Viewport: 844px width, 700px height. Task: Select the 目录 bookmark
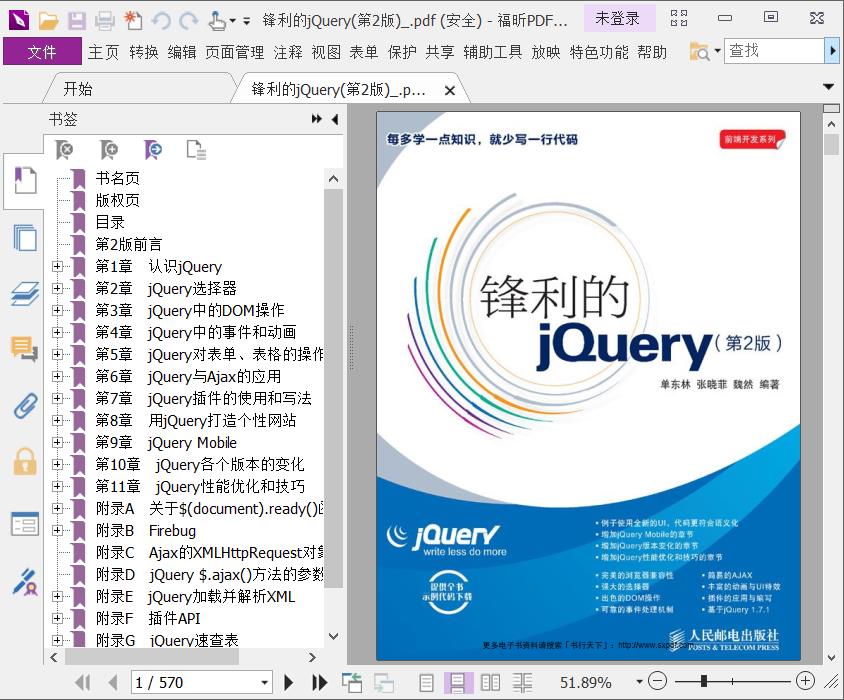tap(110, 222)
